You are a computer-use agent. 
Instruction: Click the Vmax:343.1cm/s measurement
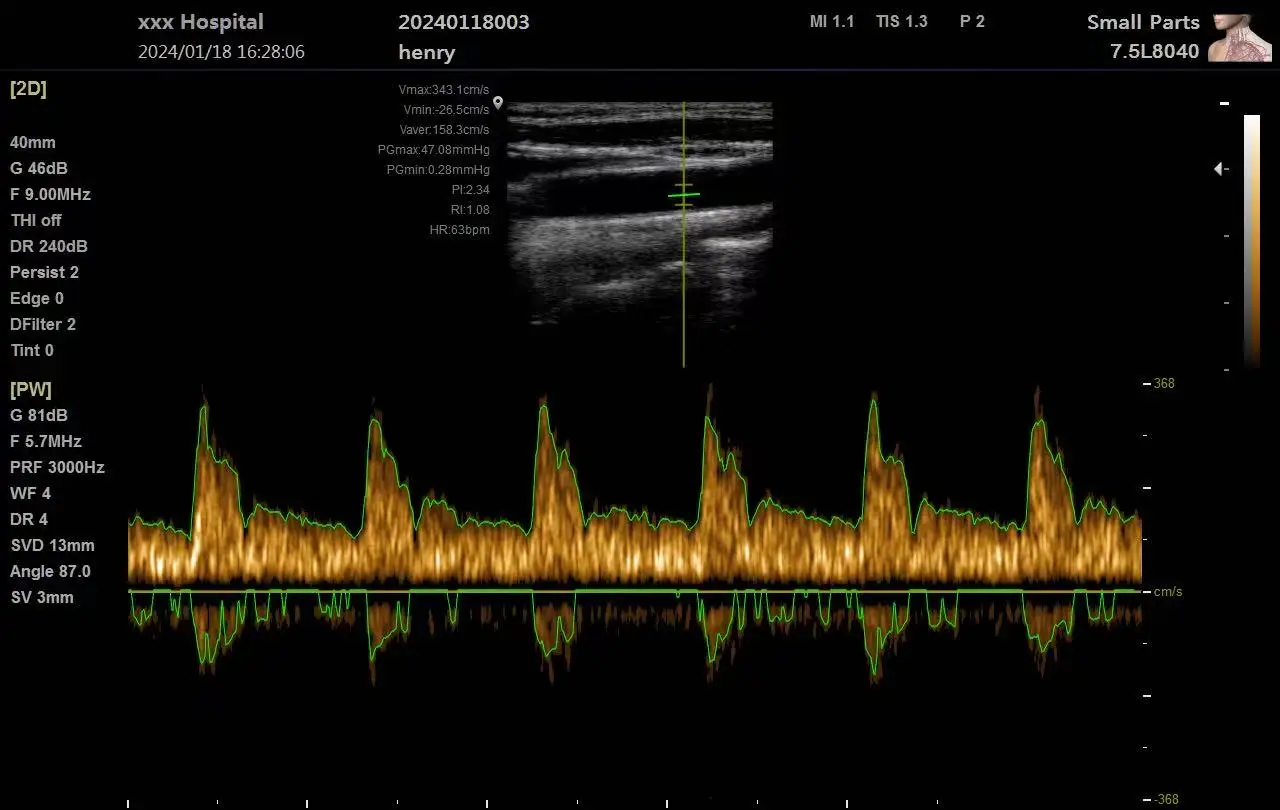(x=444, y=90)
